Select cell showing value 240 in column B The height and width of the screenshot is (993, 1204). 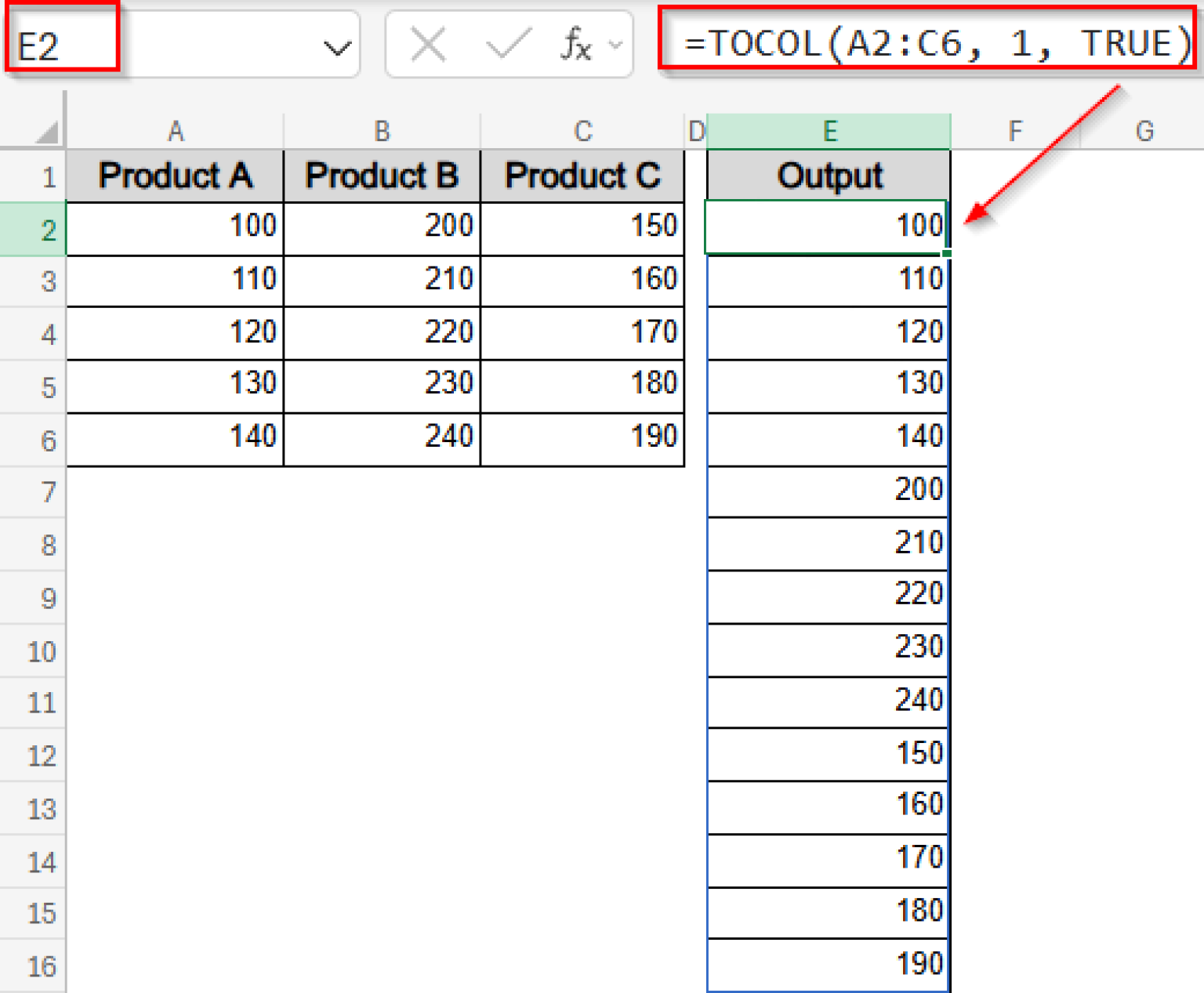point(382,437)
